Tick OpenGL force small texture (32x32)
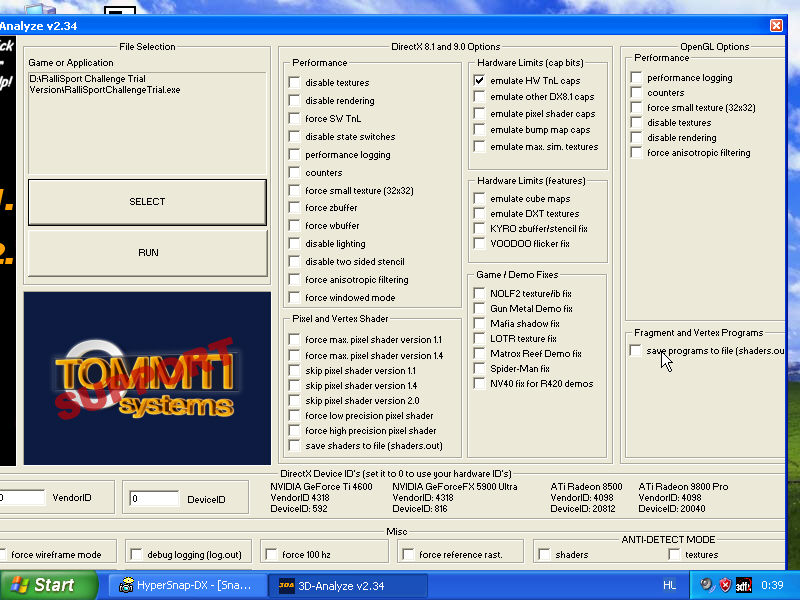This screenshot has width=800, height=600. 636,107
